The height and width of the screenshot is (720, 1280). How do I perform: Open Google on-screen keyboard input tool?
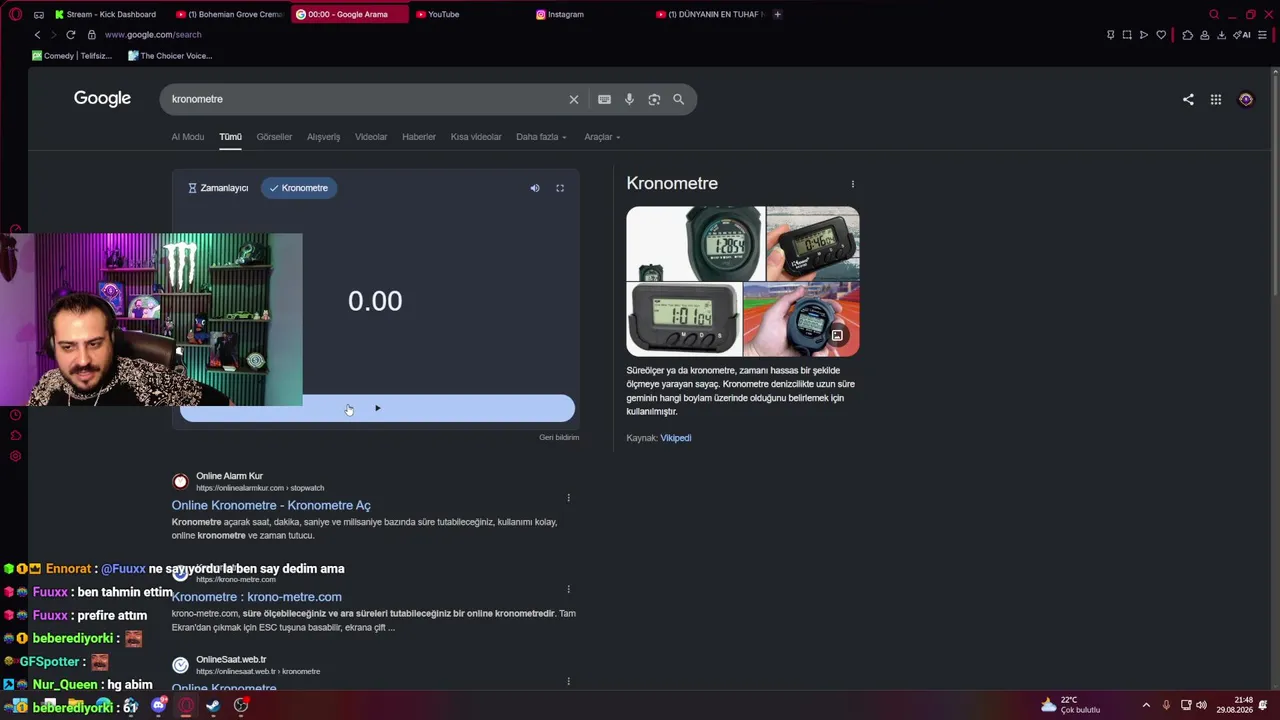coord(604,99)
